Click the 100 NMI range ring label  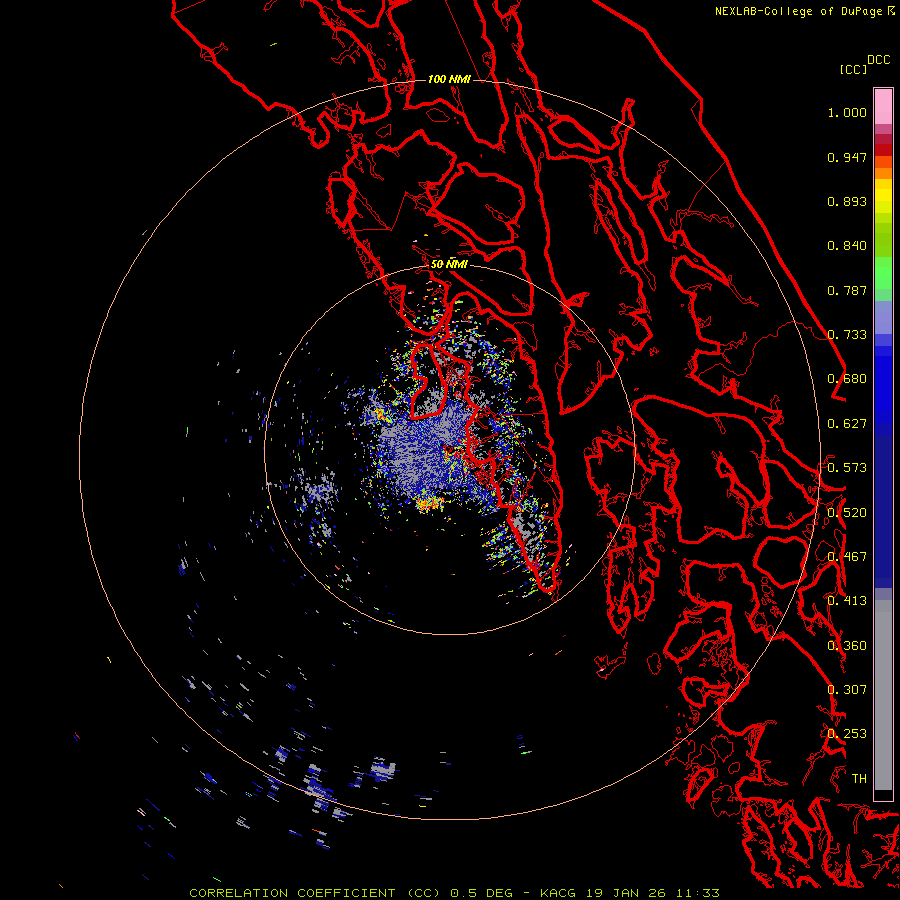(x=449, y=79)
